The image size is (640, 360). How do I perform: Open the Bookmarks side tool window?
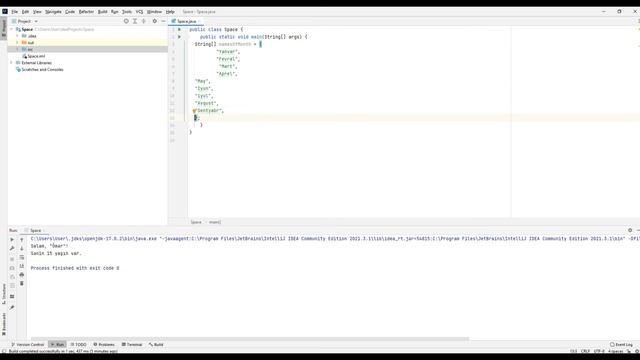(x=4, y=323)
